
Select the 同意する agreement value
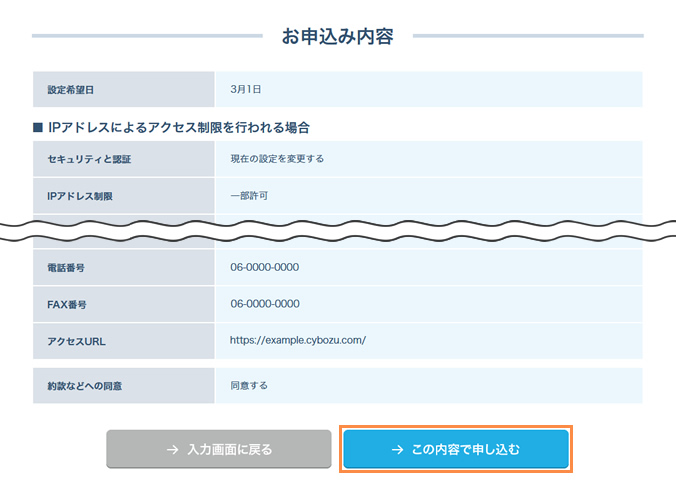click(248, 385)
